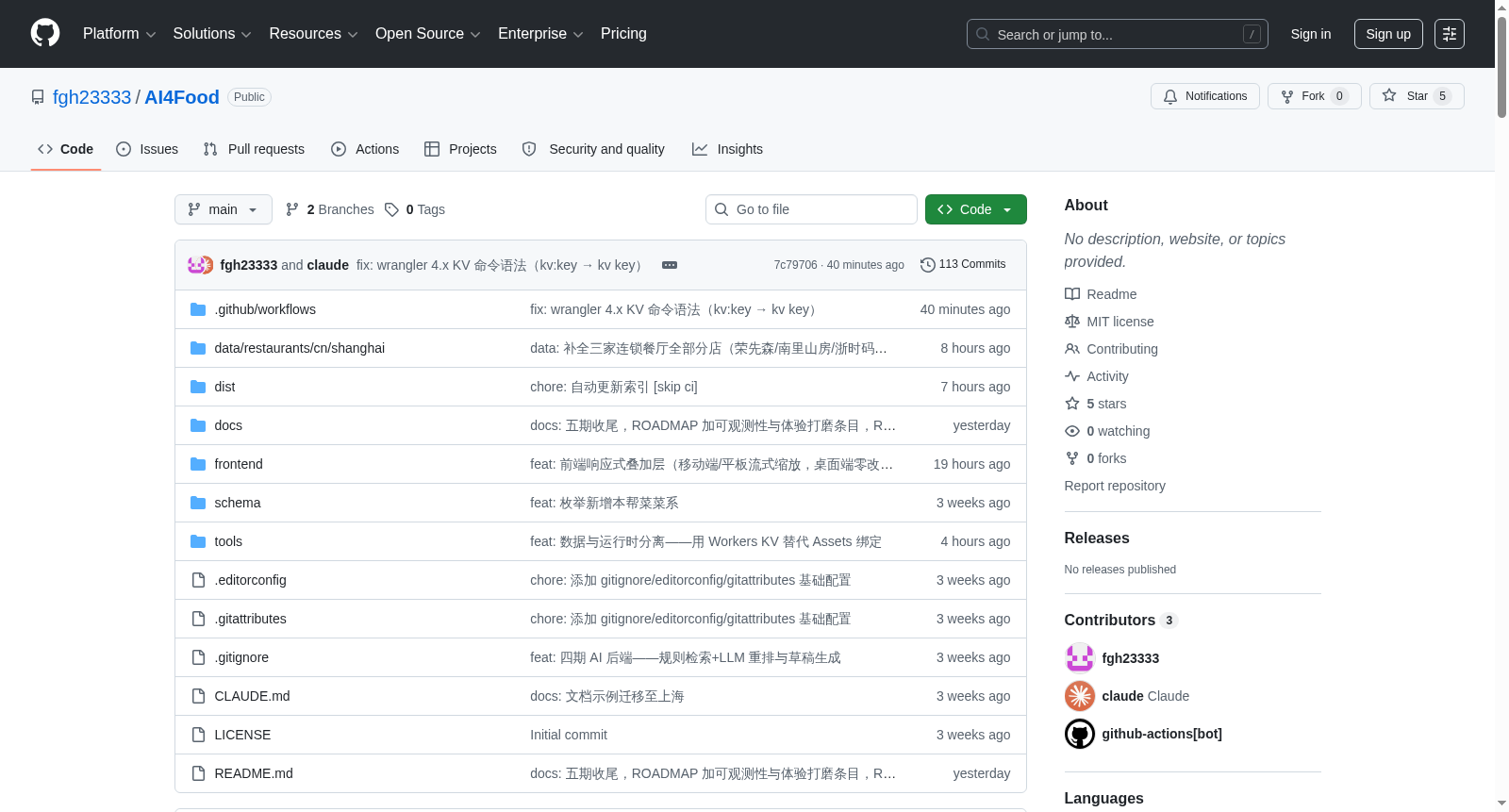The width and height of the screenshot is (1509, 812).
Task: Expand the Solutions menu
Action: (212, 34)
